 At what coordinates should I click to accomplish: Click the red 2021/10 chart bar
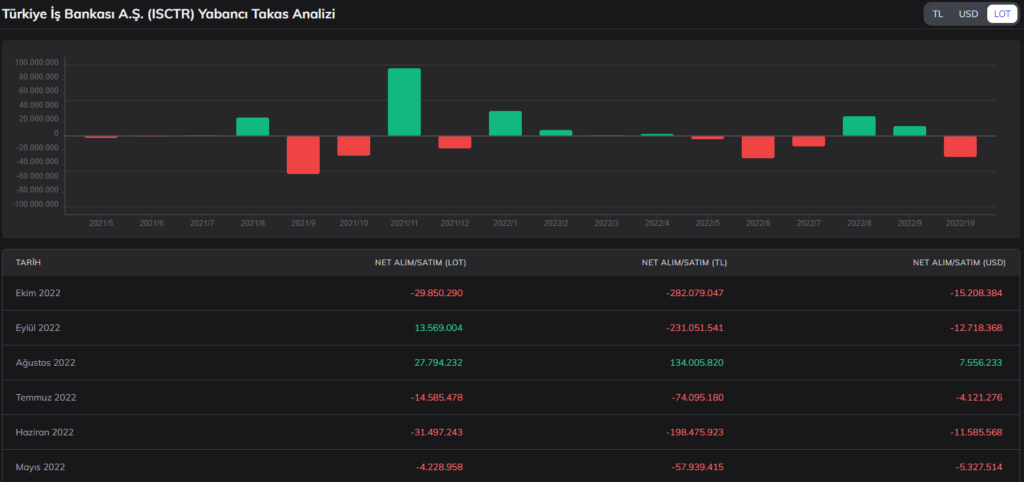[354, 146]
